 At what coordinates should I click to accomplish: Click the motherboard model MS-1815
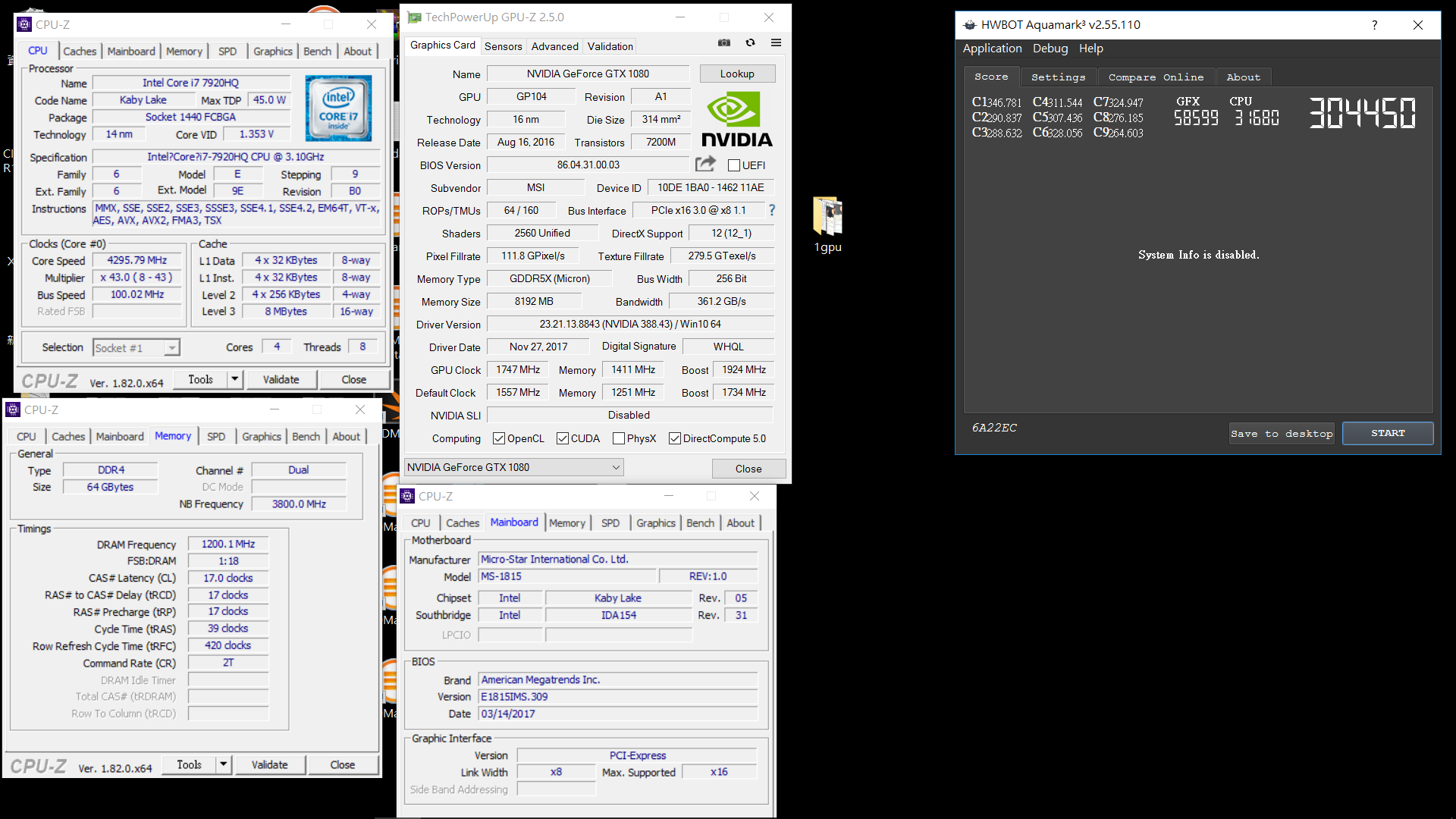pyautogui.click(x=568, y=576)
